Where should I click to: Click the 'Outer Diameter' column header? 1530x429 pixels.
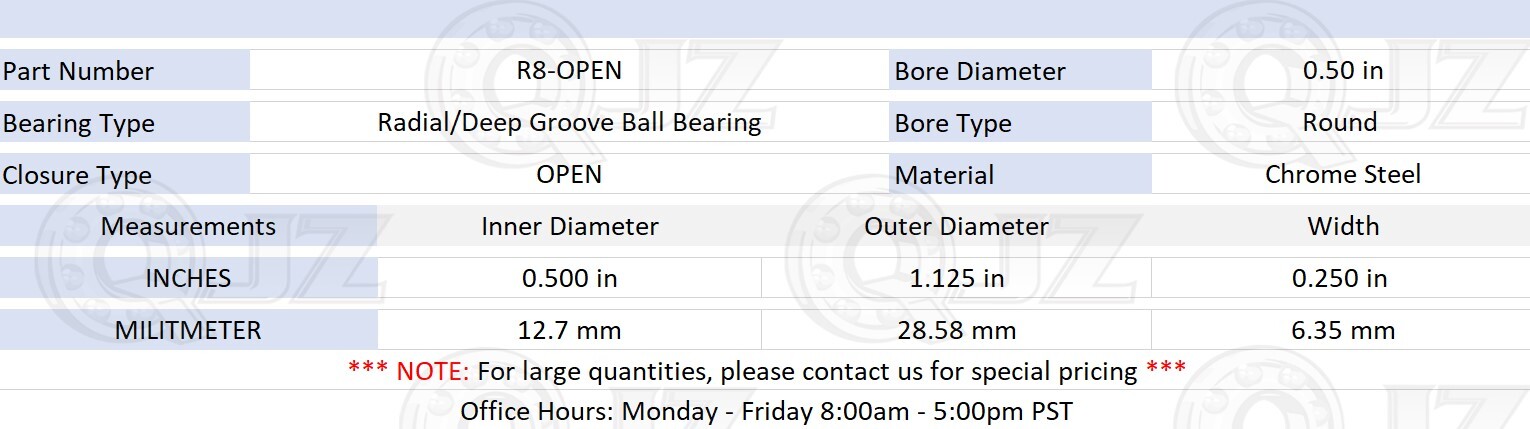point(956,226)
